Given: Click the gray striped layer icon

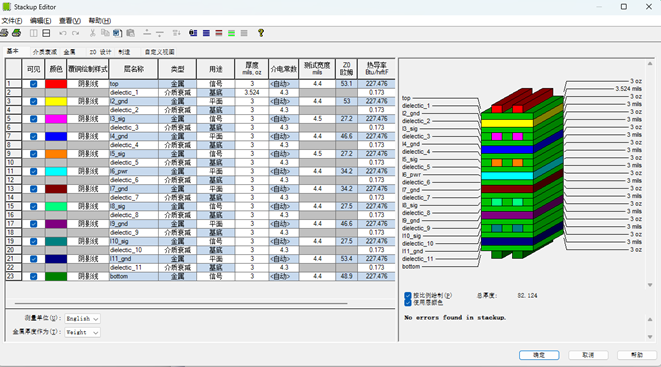Looking at the screenshot, I should coord(244,33).
